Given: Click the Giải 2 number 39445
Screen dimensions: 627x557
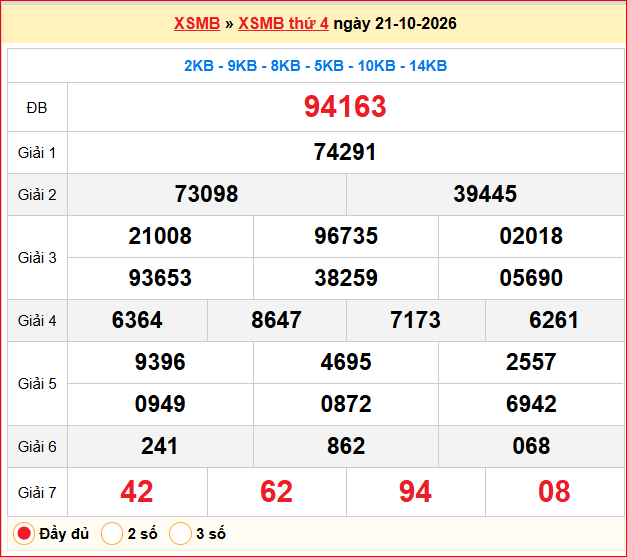Looking at the screenshot, I should click(x=485, y=194).
